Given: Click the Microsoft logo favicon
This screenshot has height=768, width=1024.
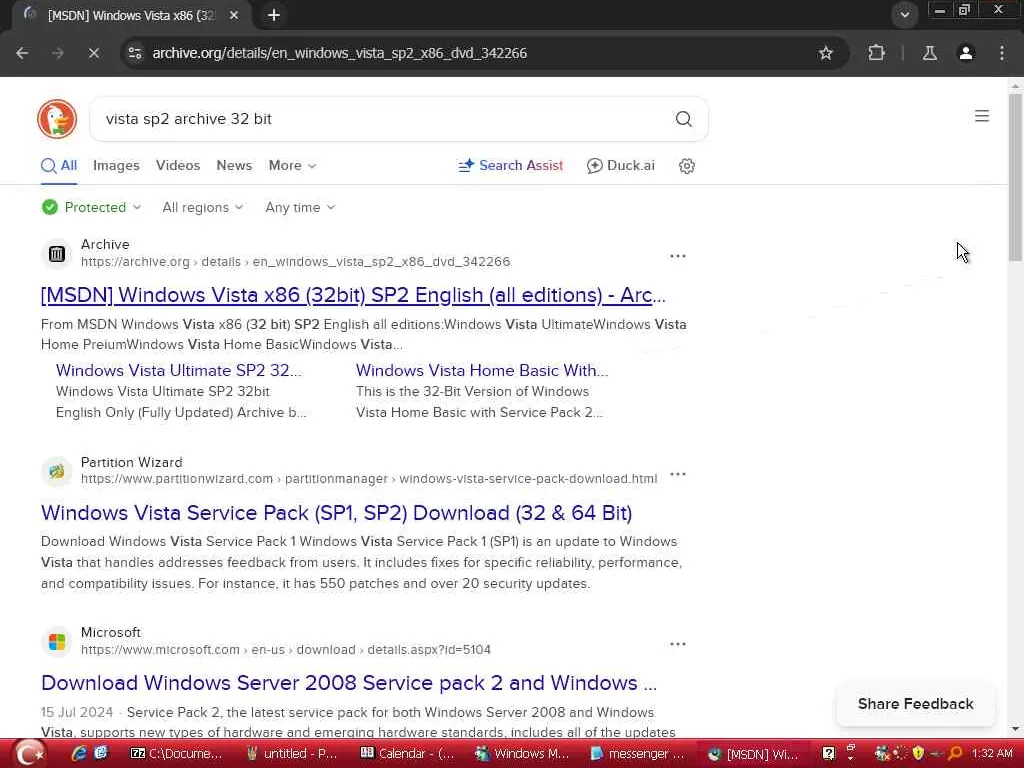Looking at the screenshot, I should pyautogui.click(x=57, y=641).
